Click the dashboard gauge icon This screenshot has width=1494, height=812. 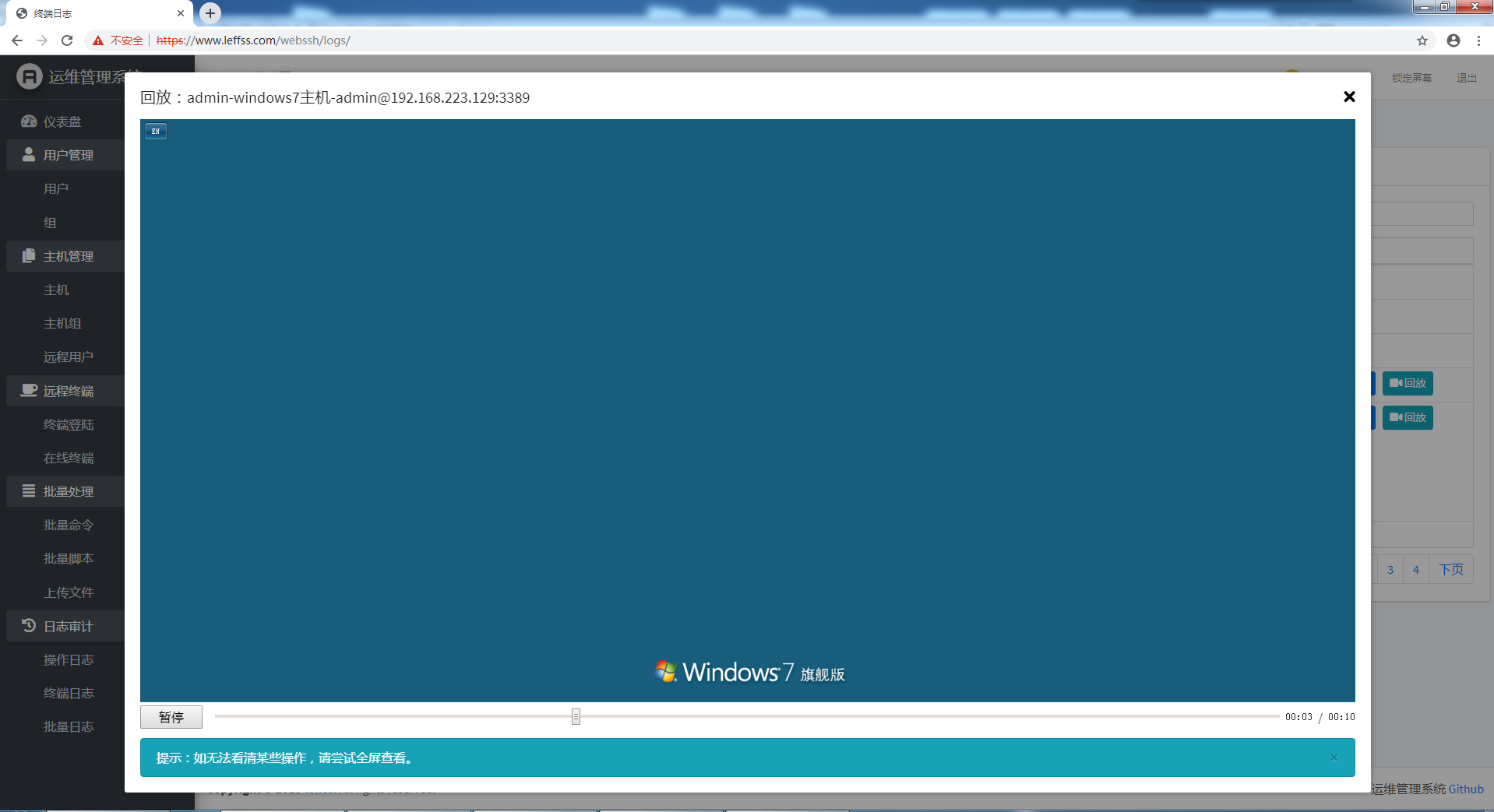tap(29, 121)
